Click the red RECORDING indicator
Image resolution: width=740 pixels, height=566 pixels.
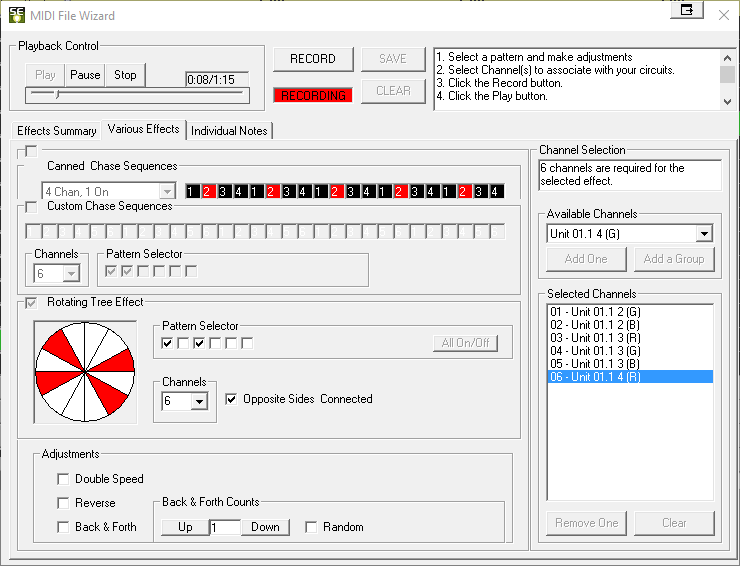click(x=313, y=95)
